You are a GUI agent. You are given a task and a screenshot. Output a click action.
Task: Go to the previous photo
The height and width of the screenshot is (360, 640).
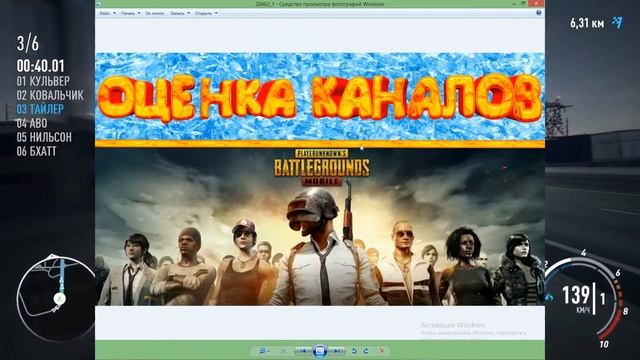coord(303,351)
